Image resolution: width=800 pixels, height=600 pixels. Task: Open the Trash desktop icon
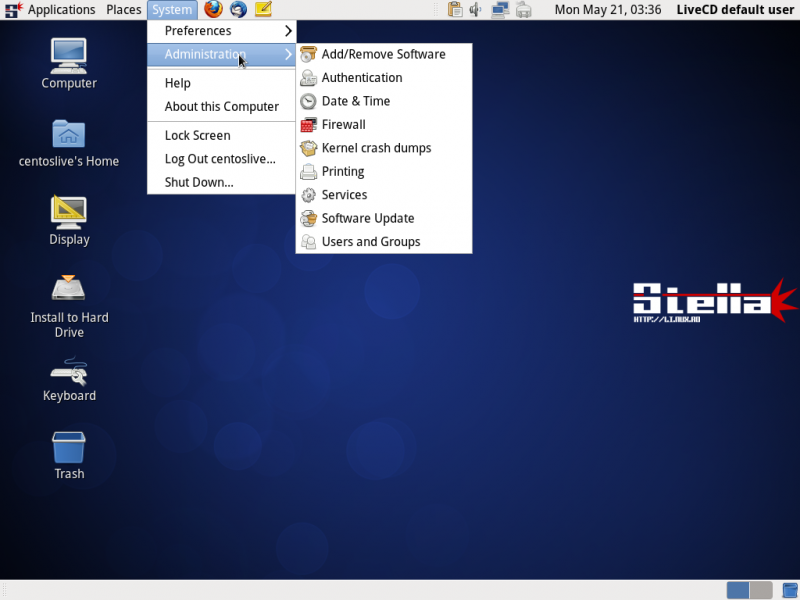69,455
